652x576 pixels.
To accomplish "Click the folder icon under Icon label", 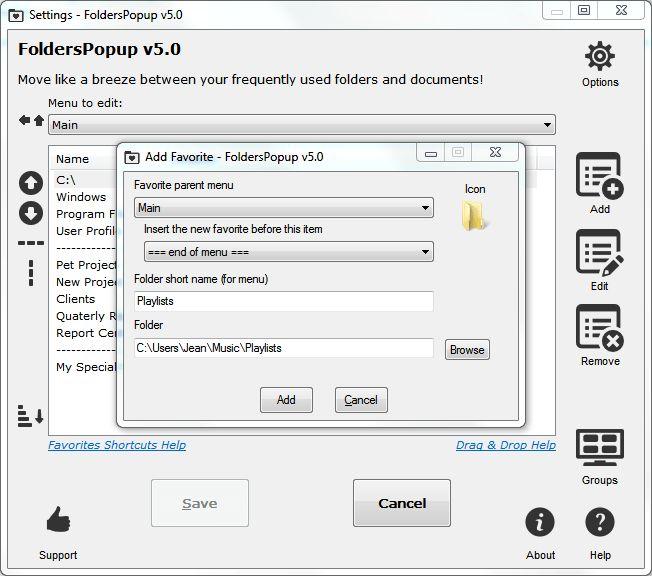I will [474, 215].
